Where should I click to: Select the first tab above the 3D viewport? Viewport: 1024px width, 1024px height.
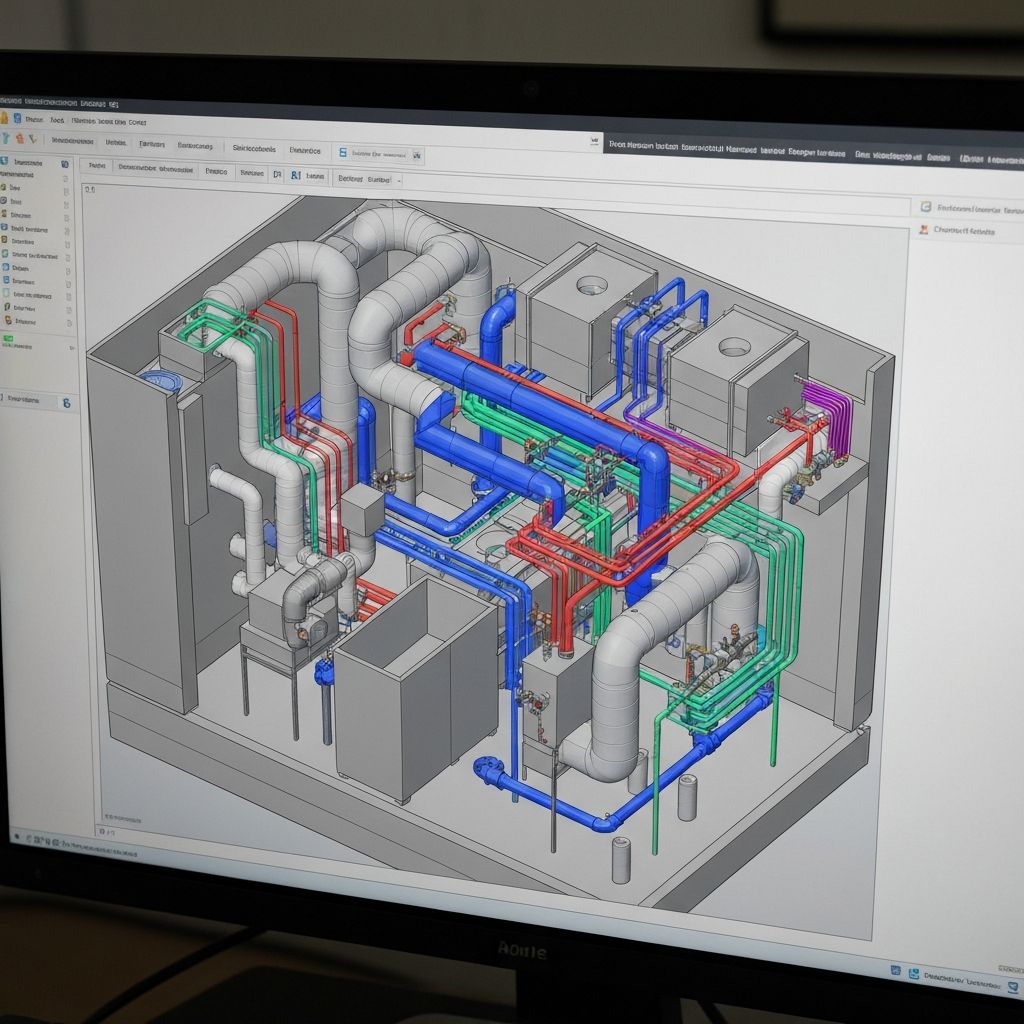[96, 167]
